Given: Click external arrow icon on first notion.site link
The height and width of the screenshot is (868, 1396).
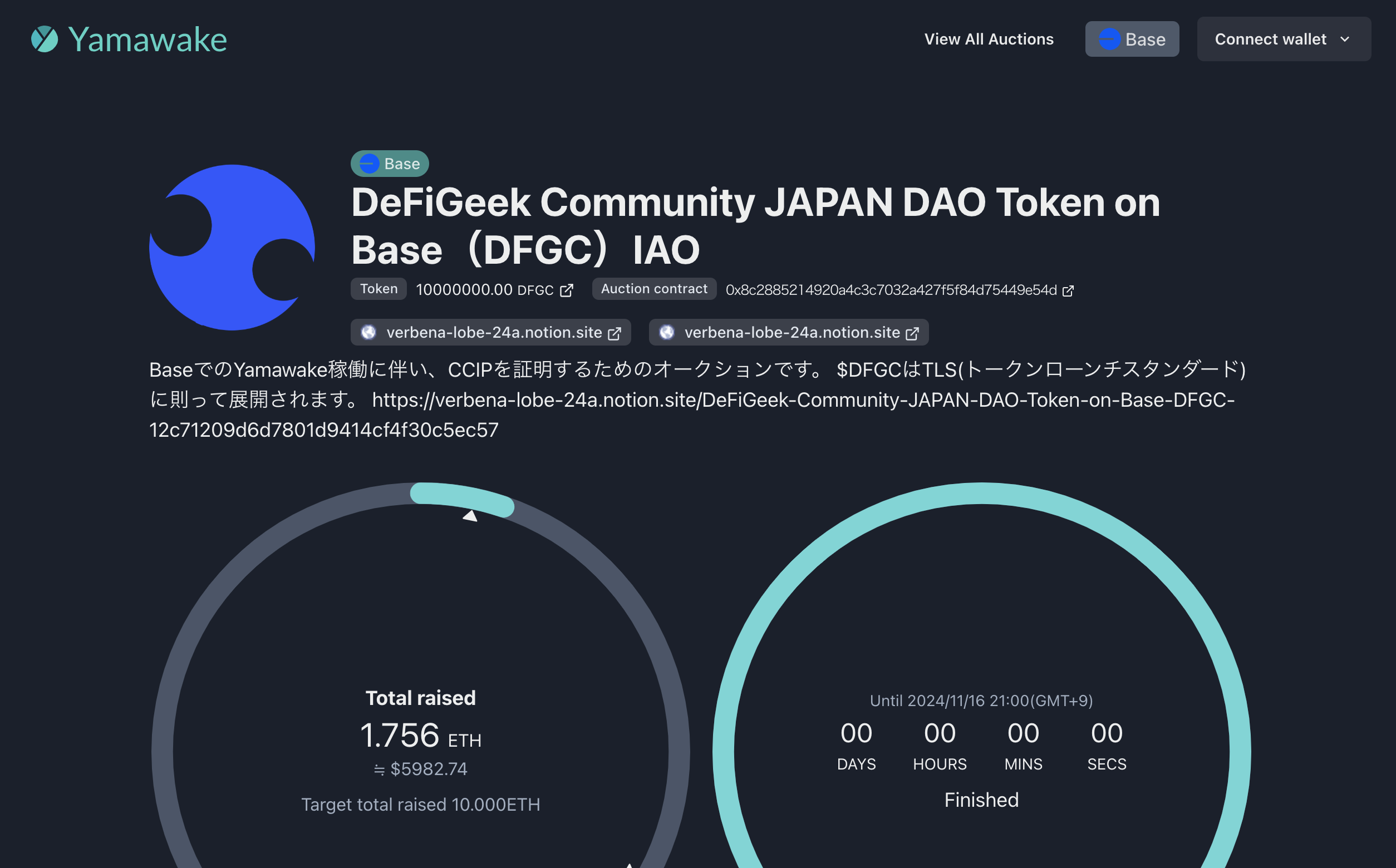Looking at the screenshot, I should tap(615, 333).
